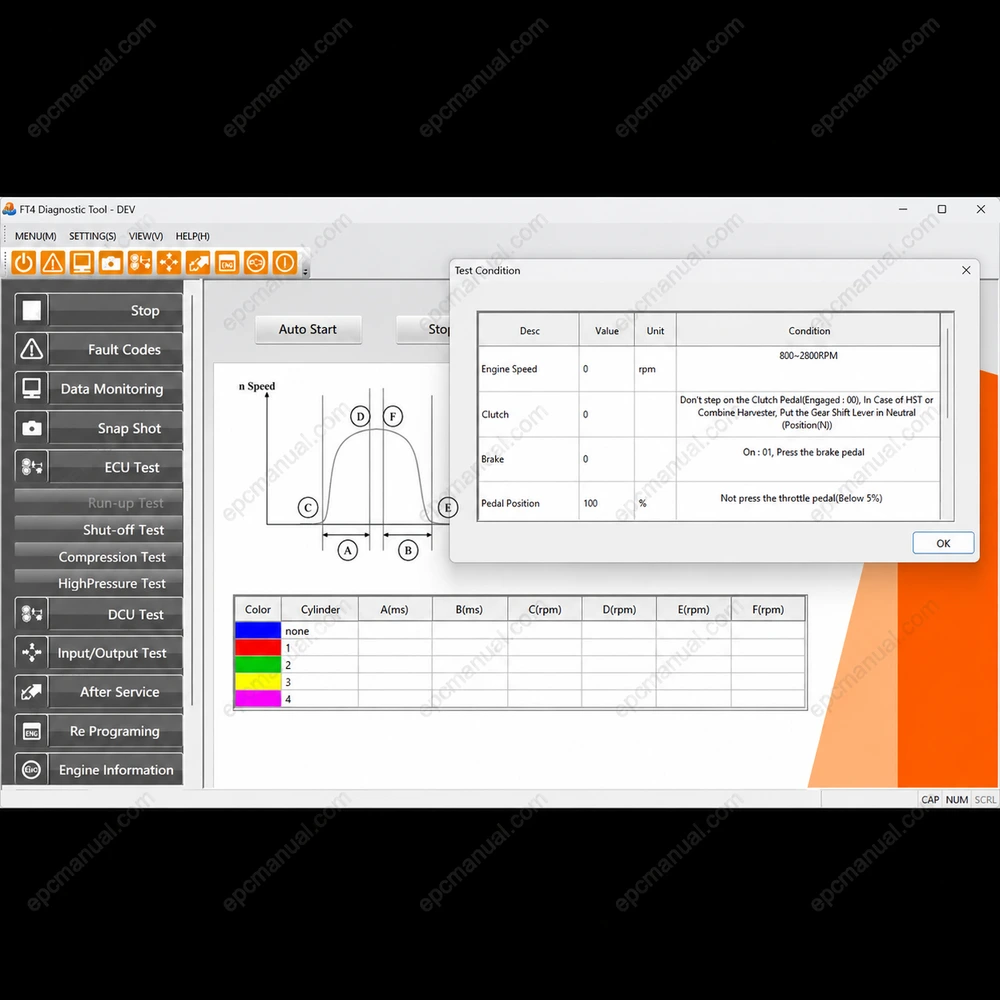Click the C(rpm) column header
Image resolution: width=1000 pixels, height=1000 pixels.
pyautogui.click(x=545, y=609)
